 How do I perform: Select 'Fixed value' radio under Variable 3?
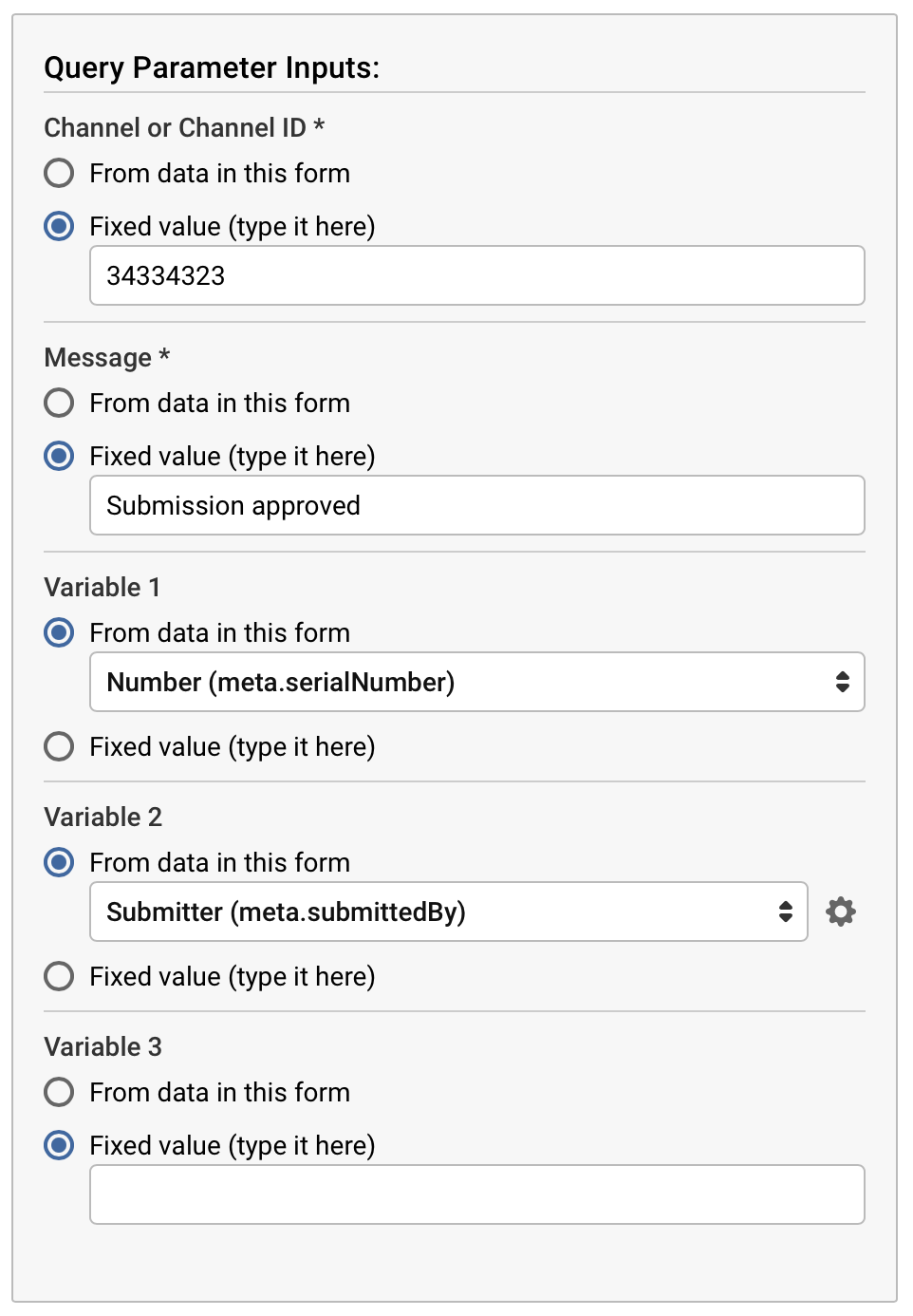(x=59, y=1145)
